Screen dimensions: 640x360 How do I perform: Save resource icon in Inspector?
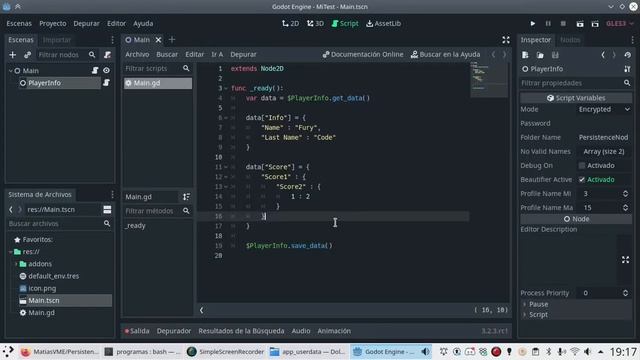tap(555, 55)
